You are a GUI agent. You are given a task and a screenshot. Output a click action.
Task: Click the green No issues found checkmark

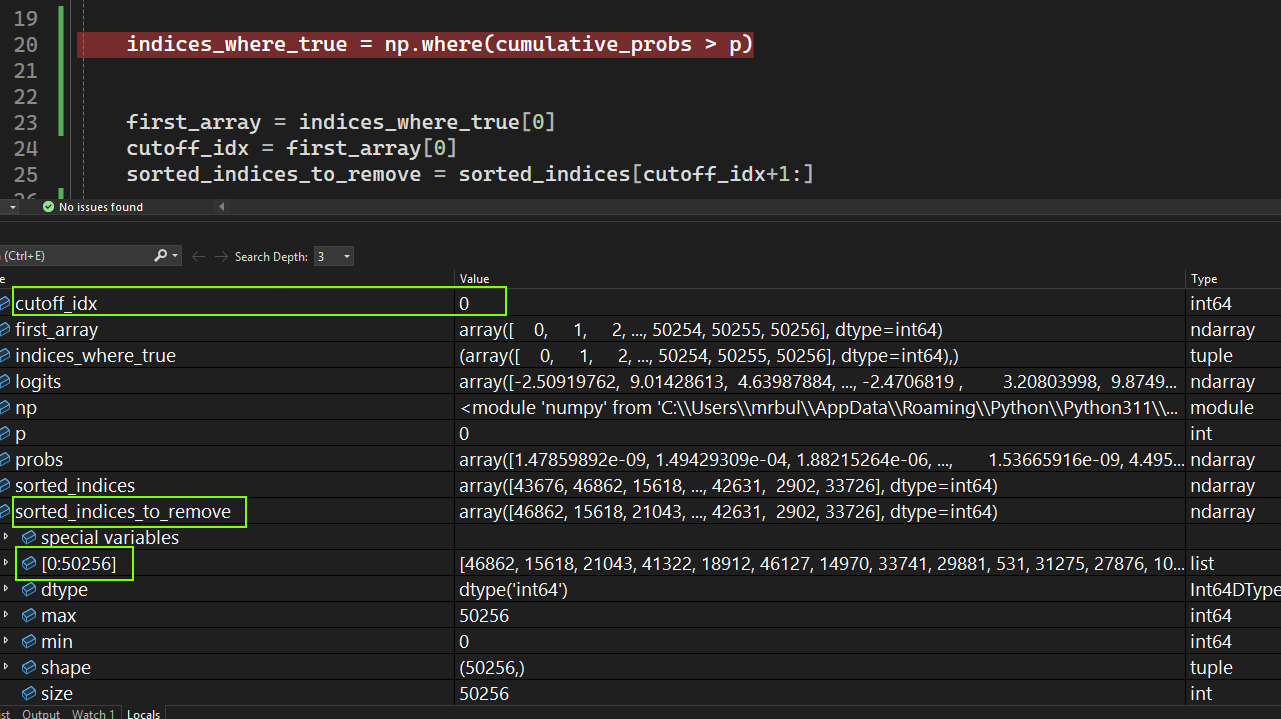(x=48, y=207)
